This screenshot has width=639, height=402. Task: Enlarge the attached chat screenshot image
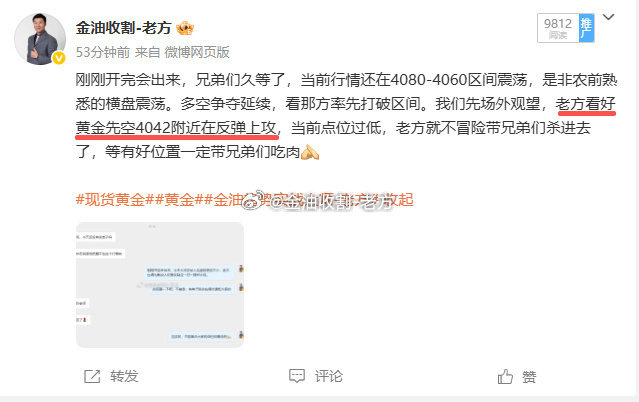[160, 285]
